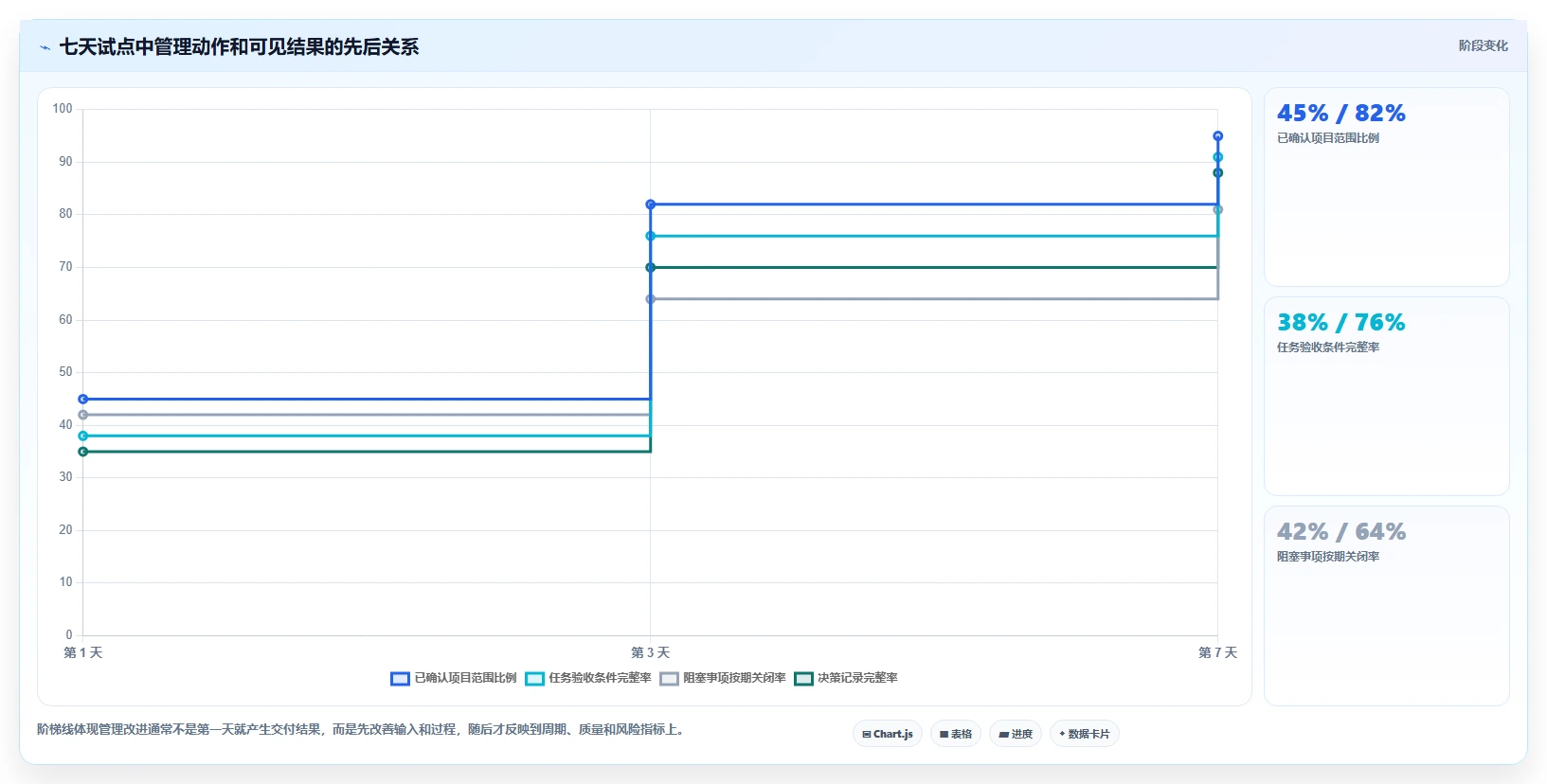The image size is (1547, 784).
Task: Click the green data point at 第 7 天 (88)
Action: point(1217,172)
